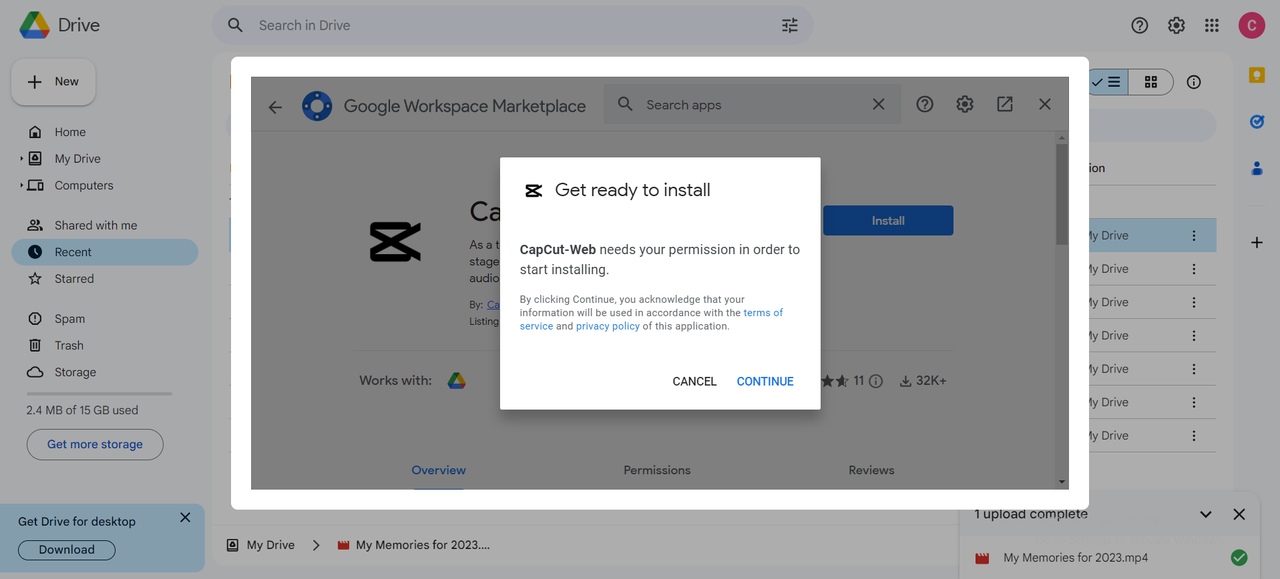The width and height of the screenshot is (1280, 579).
Task: Cancel the install dialog
Action: click(x=694, y=381)
